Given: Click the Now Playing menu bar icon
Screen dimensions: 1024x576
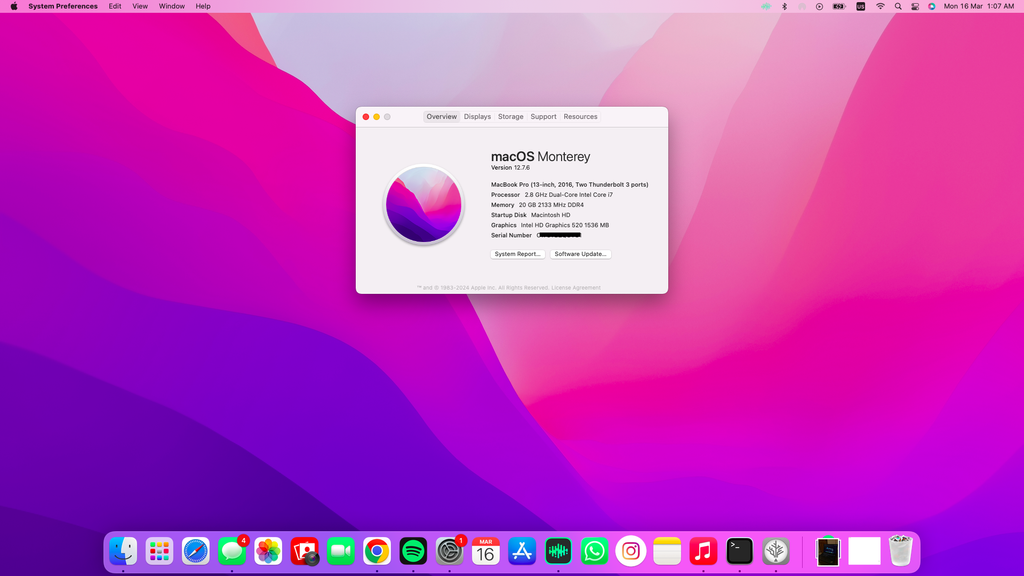Looking at the screenshot, I should coord(820,6).
